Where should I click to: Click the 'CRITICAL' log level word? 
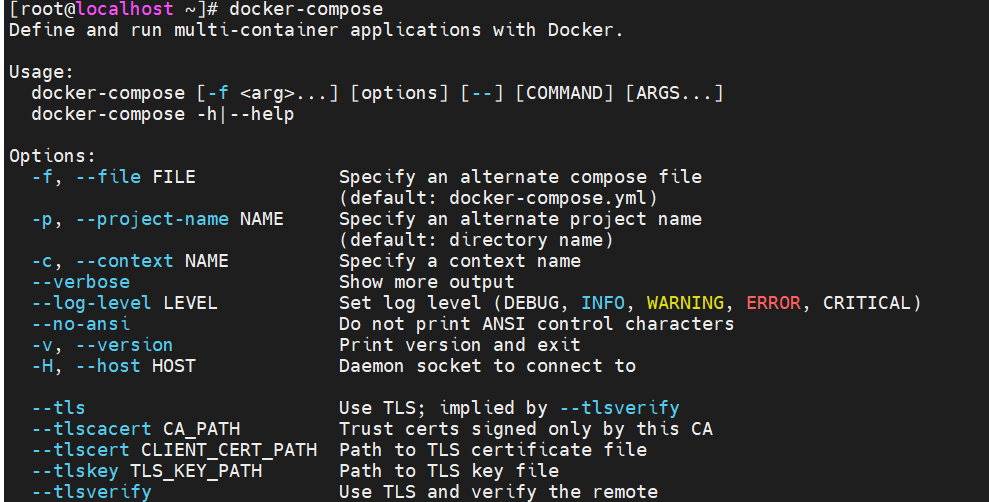tap(867, 303)
